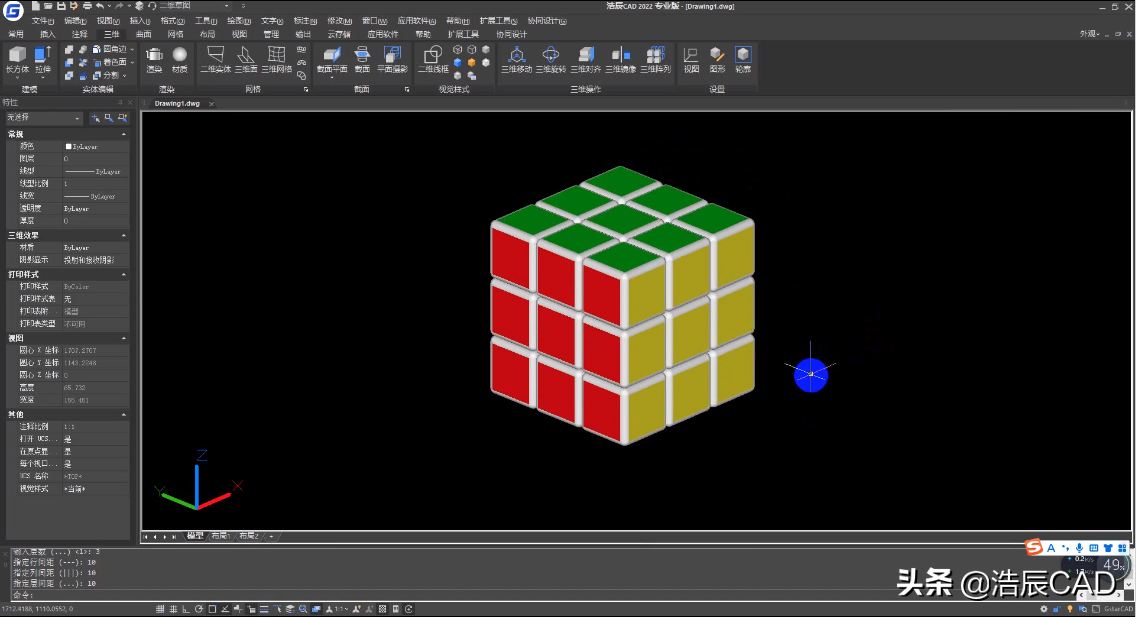Toggle PICKADD mode icon in properties panel
The image size is (1136, 617).
pos(95,117)
